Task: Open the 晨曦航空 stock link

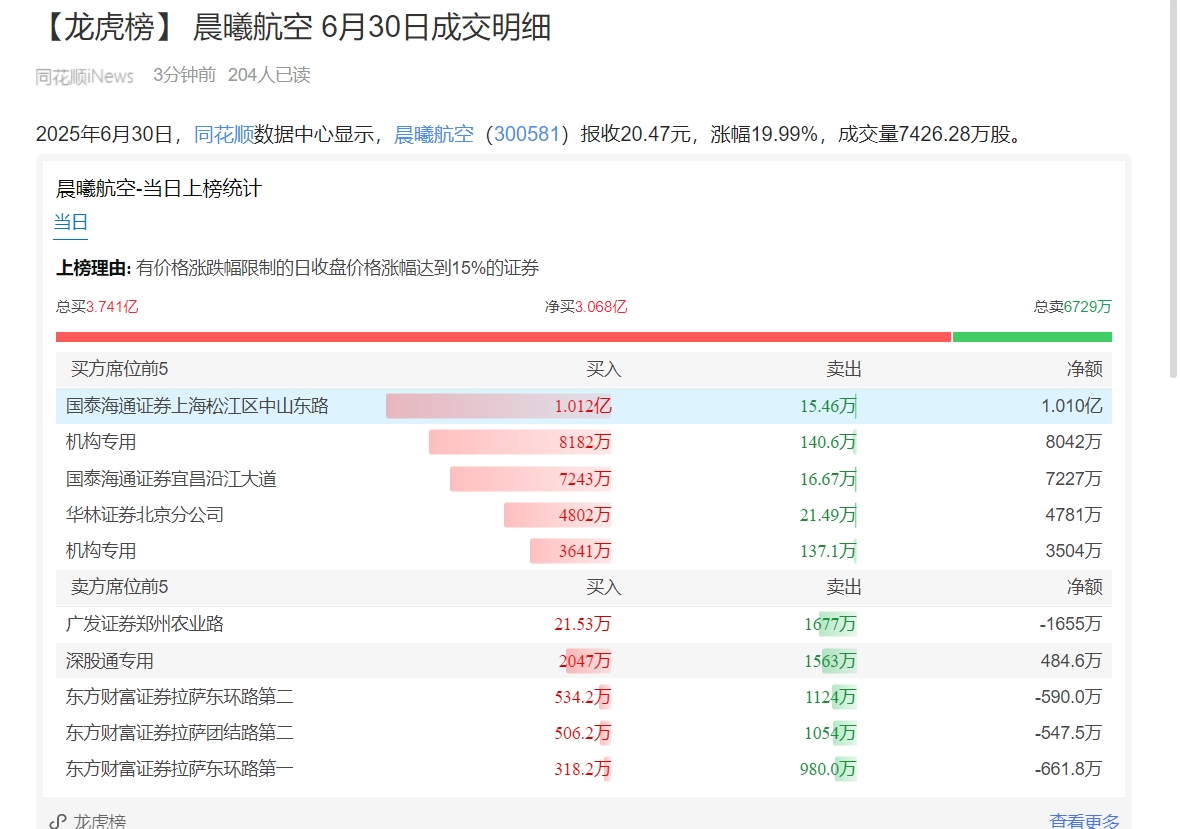Action: tap(434, 135)
